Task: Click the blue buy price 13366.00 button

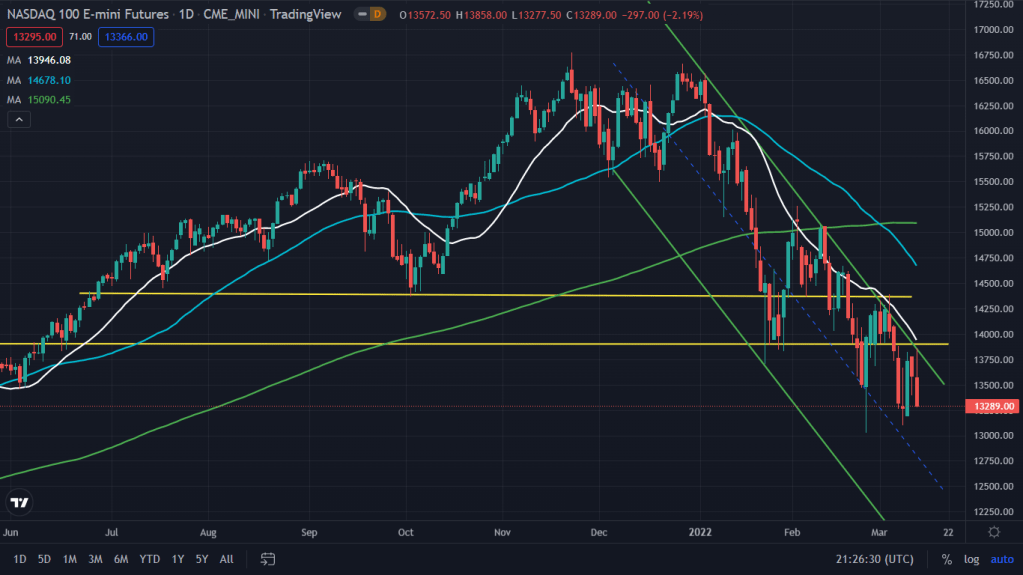Action: click(127, 37)
